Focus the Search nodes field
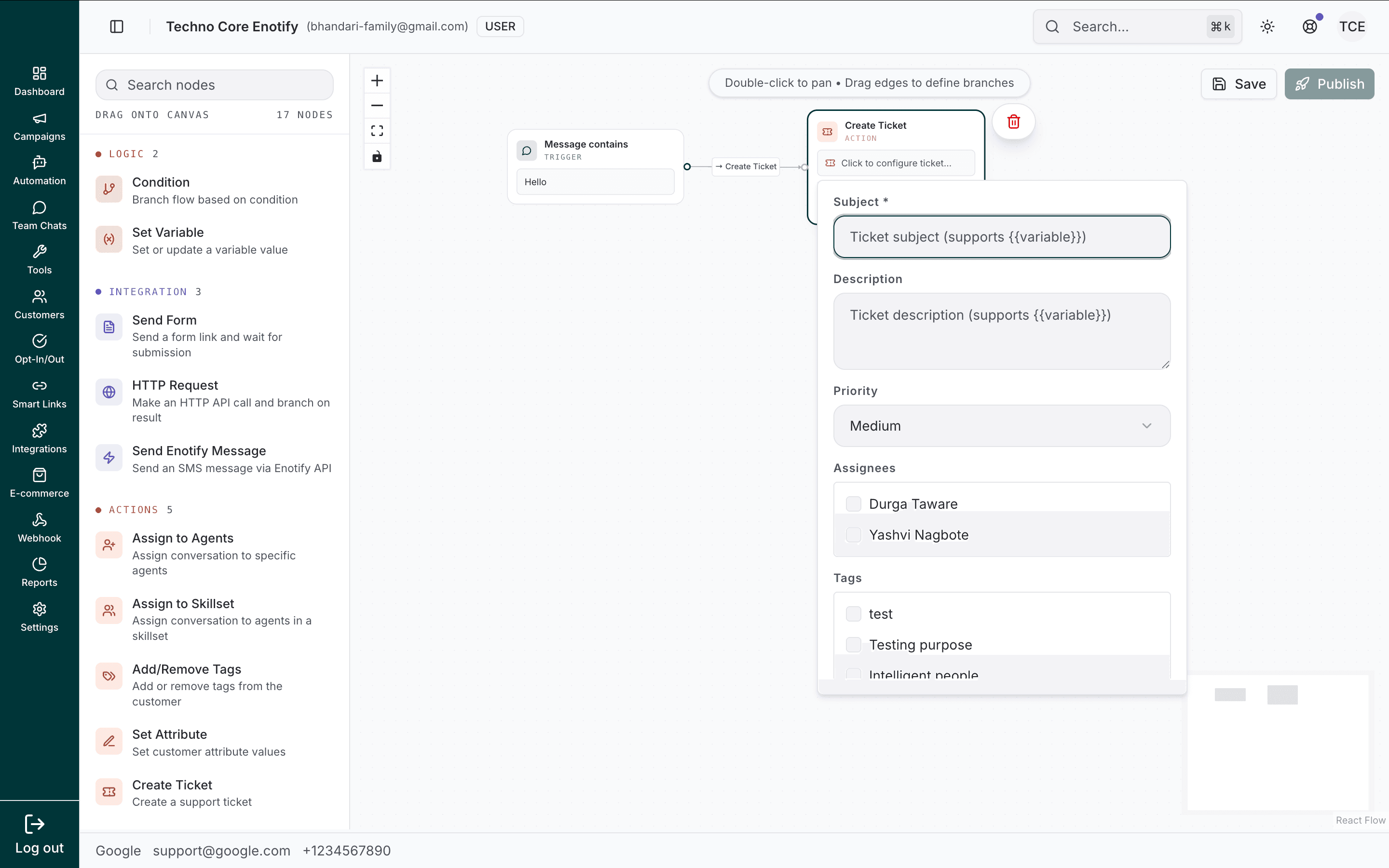1389x868 pixels. 214,85
